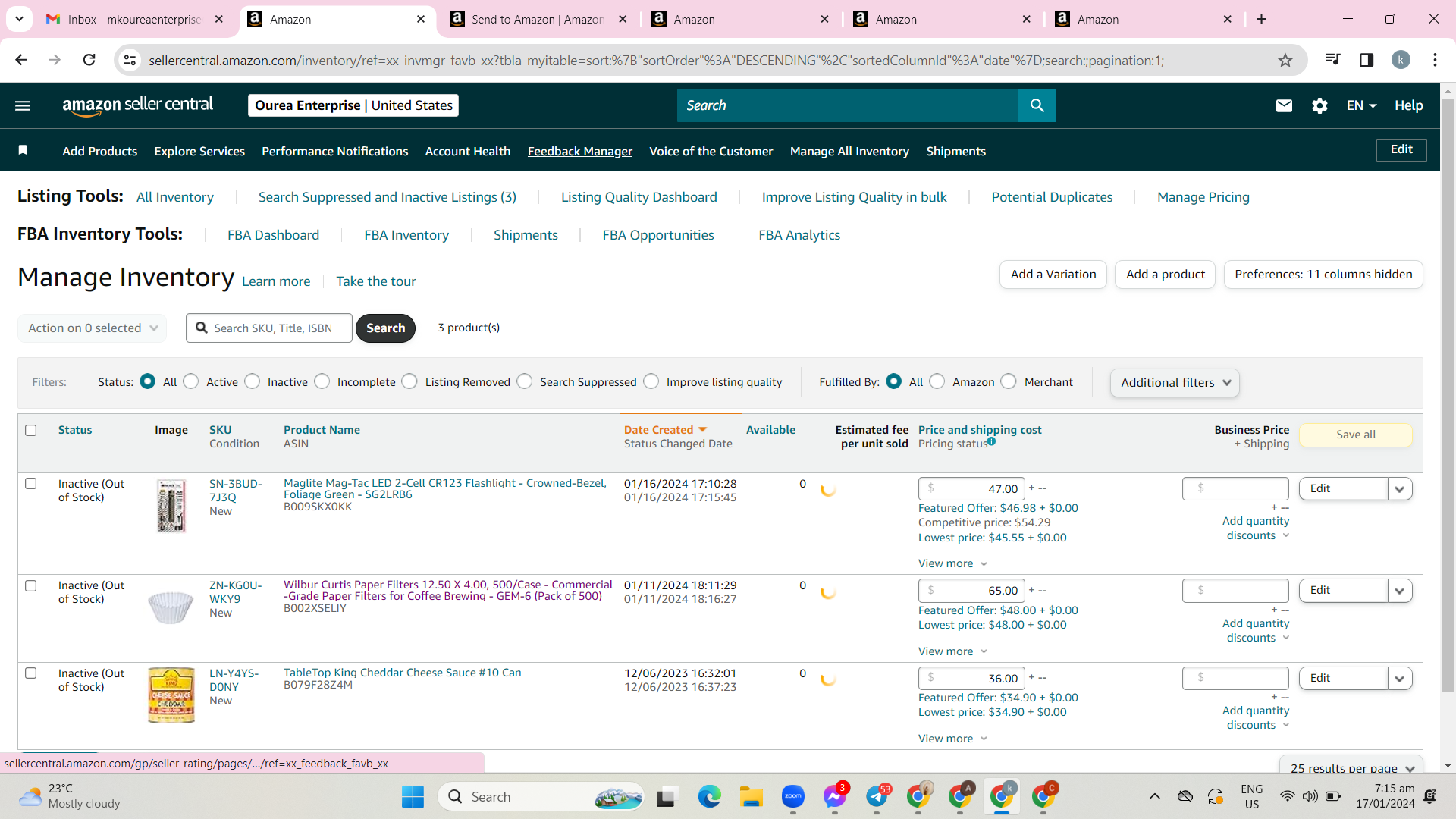Select the TableTop King Cheddar row checkbox
Viewport: 1456px width, 819px height.
coord(31,673)
